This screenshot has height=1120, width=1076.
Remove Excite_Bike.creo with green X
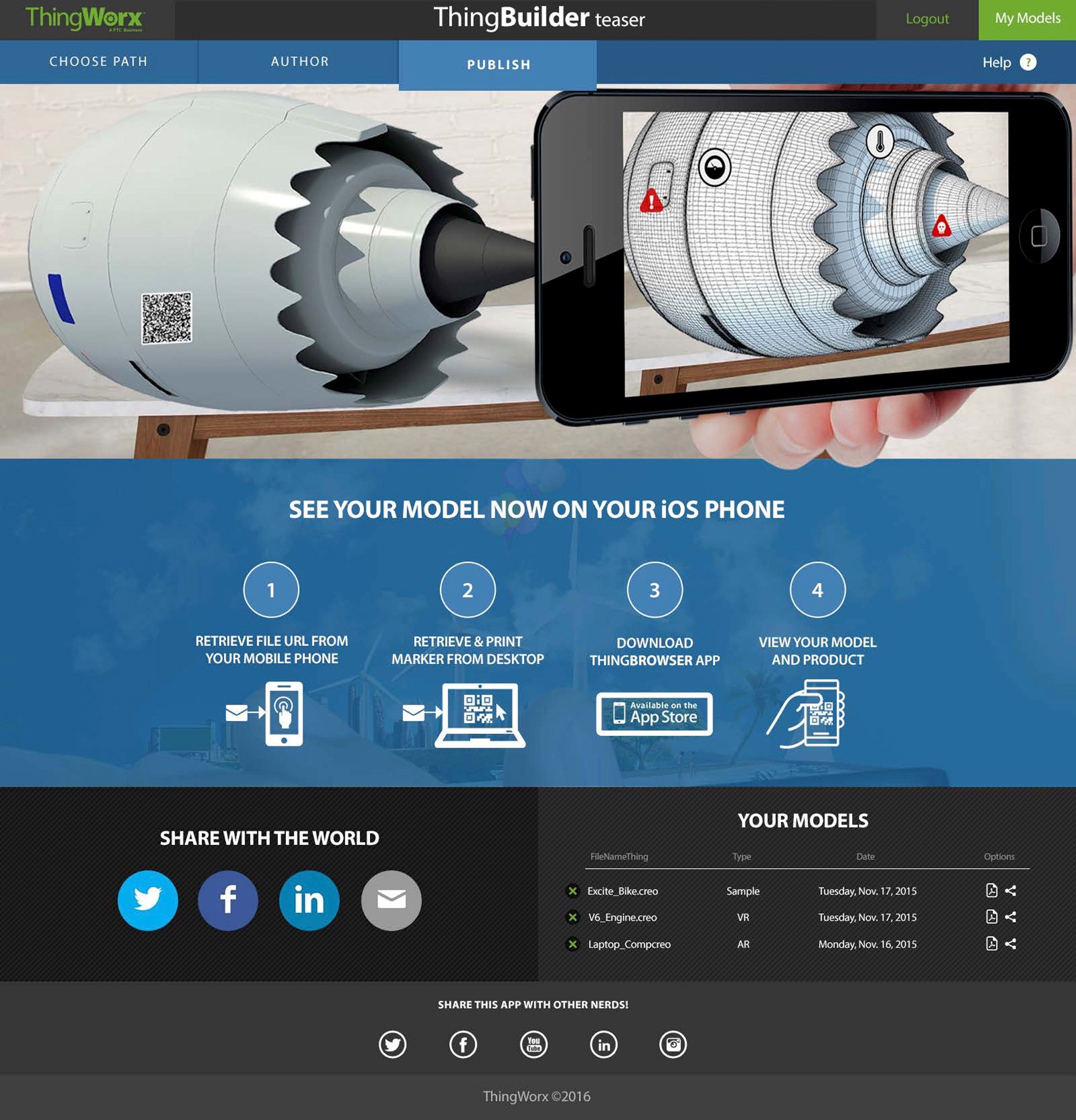pos(573,890)
